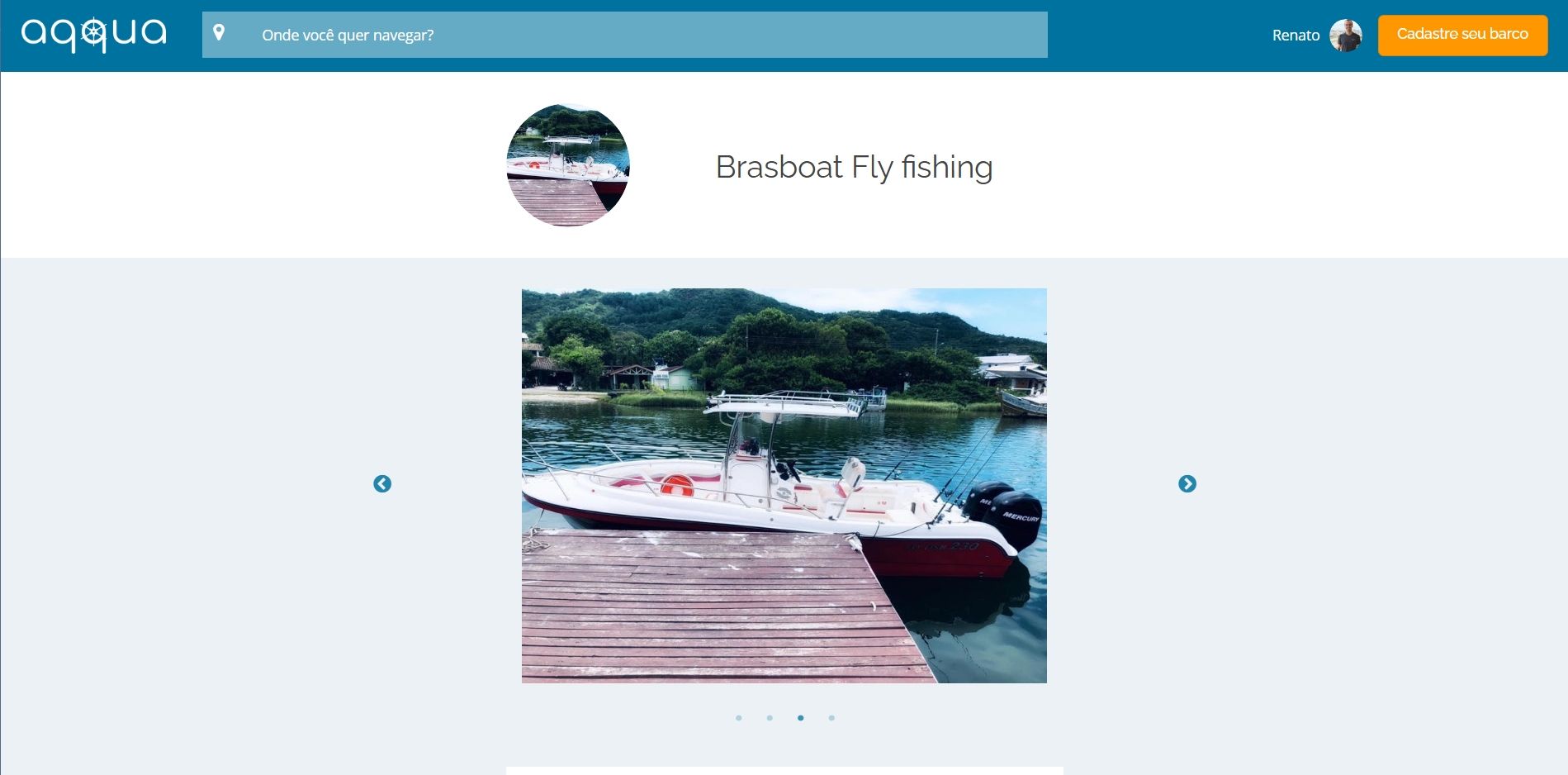This screenshot has width=1568, height=775.
Task: Select the active third carousel dot
Action: 801,718
